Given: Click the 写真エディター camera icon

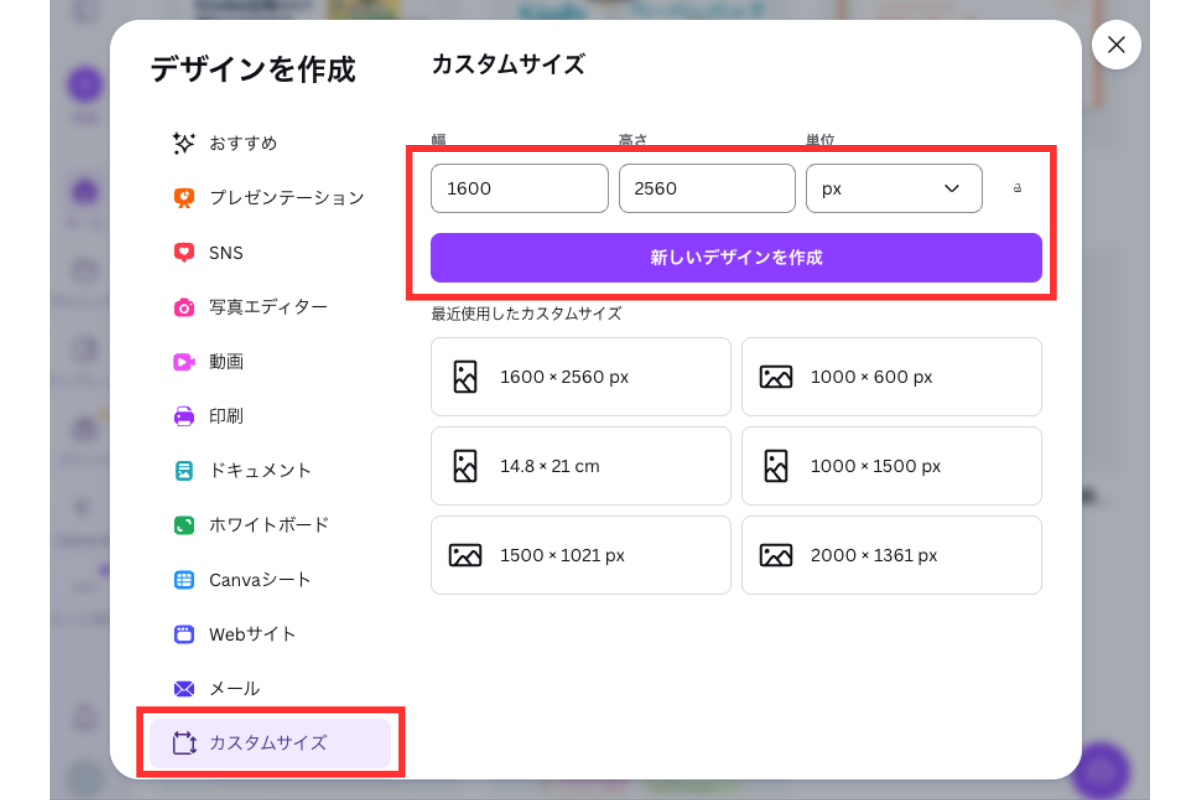Looking at the screenshot, I should [x=184, y=307].
